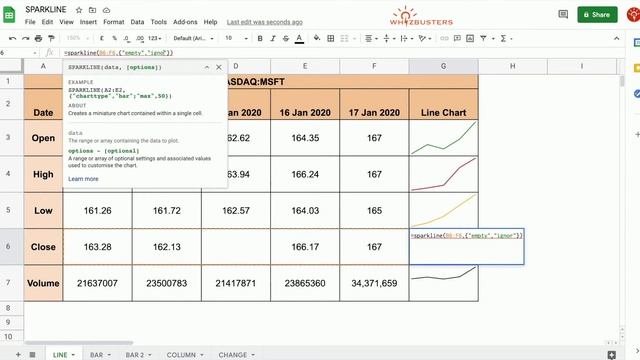Open the Insert menu
The height and width of the screenshot is (360, 640).
(x=88, y=22)
